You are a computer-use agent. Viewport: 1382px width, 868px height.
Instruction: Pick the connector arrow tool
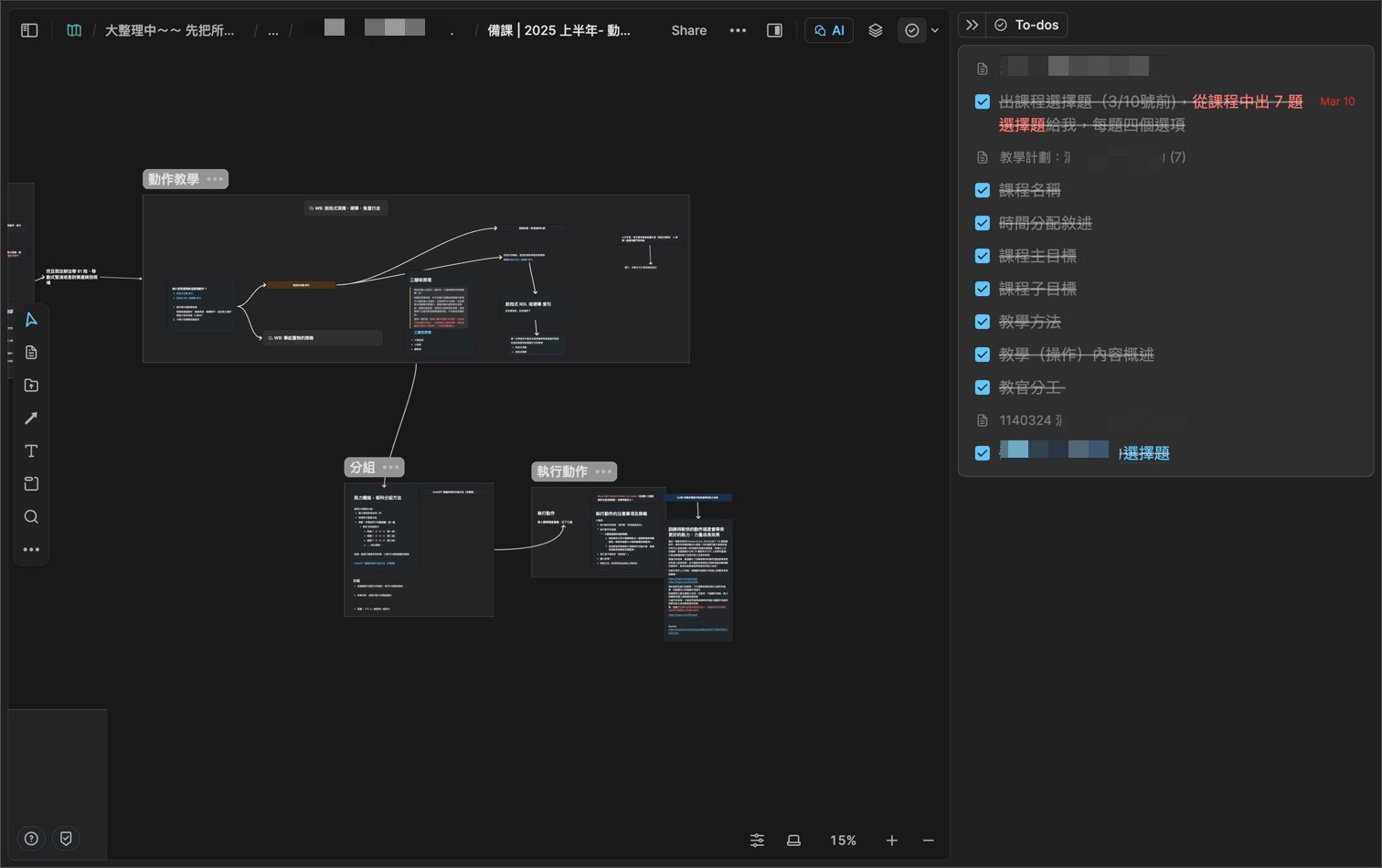point(30,418)
